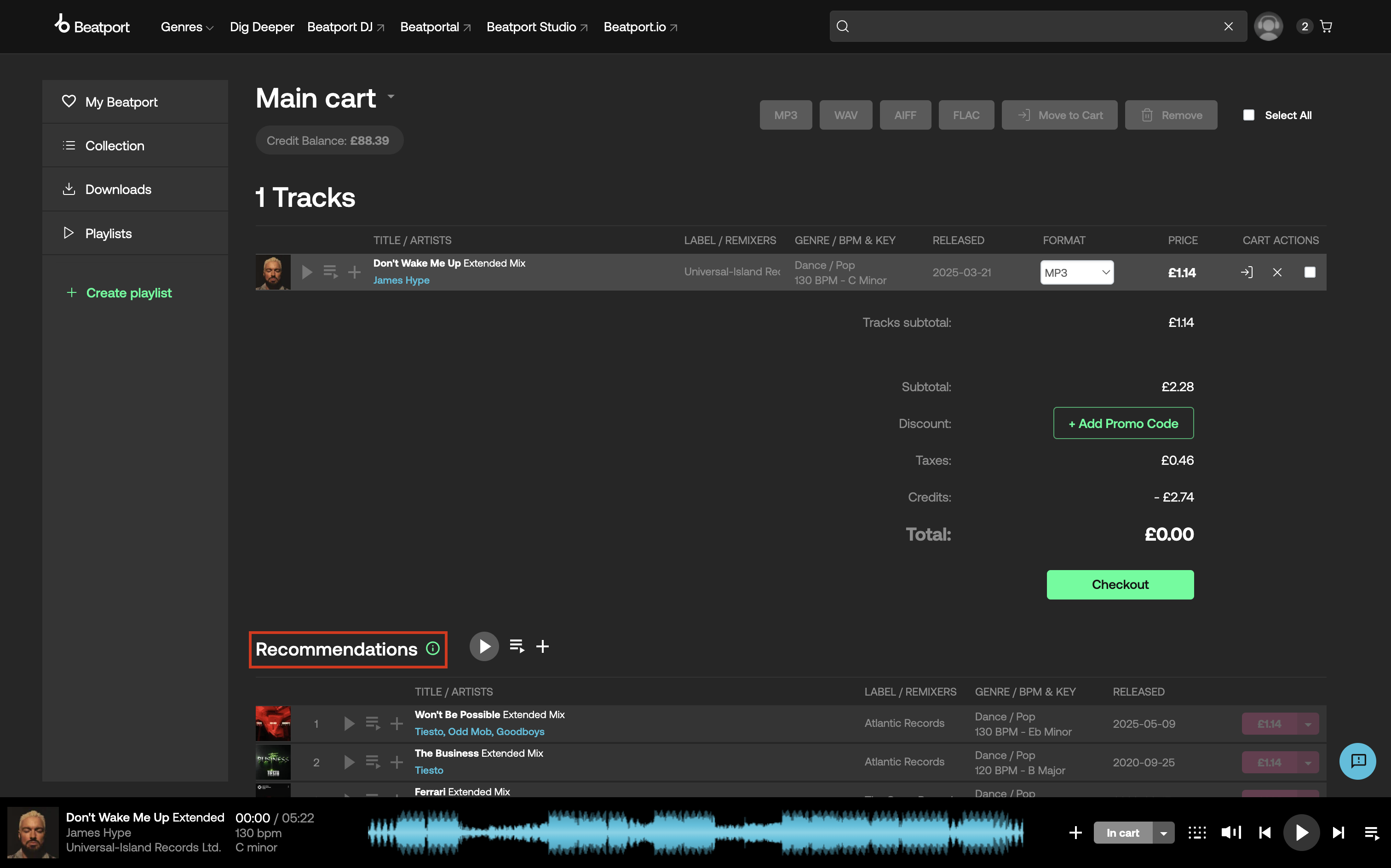Click the In cart button in player

pyautogui.click(x=1123, y=833)
